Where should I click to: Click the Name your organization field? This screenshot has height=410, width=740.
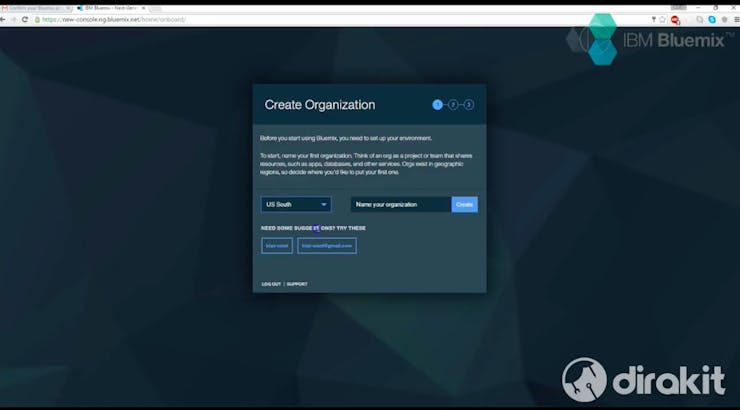click(401, 204)
